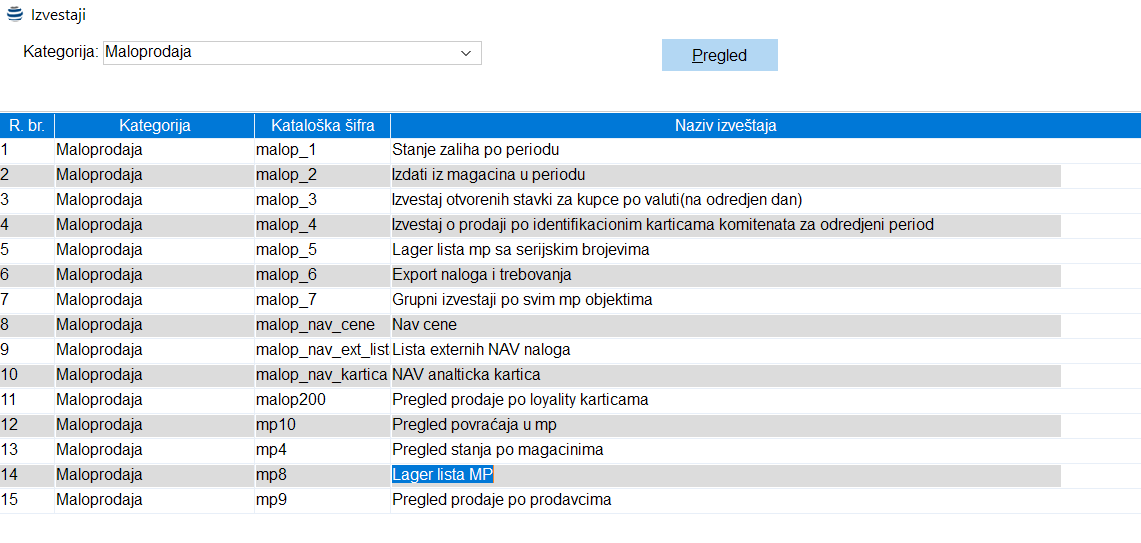
Task: Click the Kategorija column header
Action: click(x=154, y=125)
